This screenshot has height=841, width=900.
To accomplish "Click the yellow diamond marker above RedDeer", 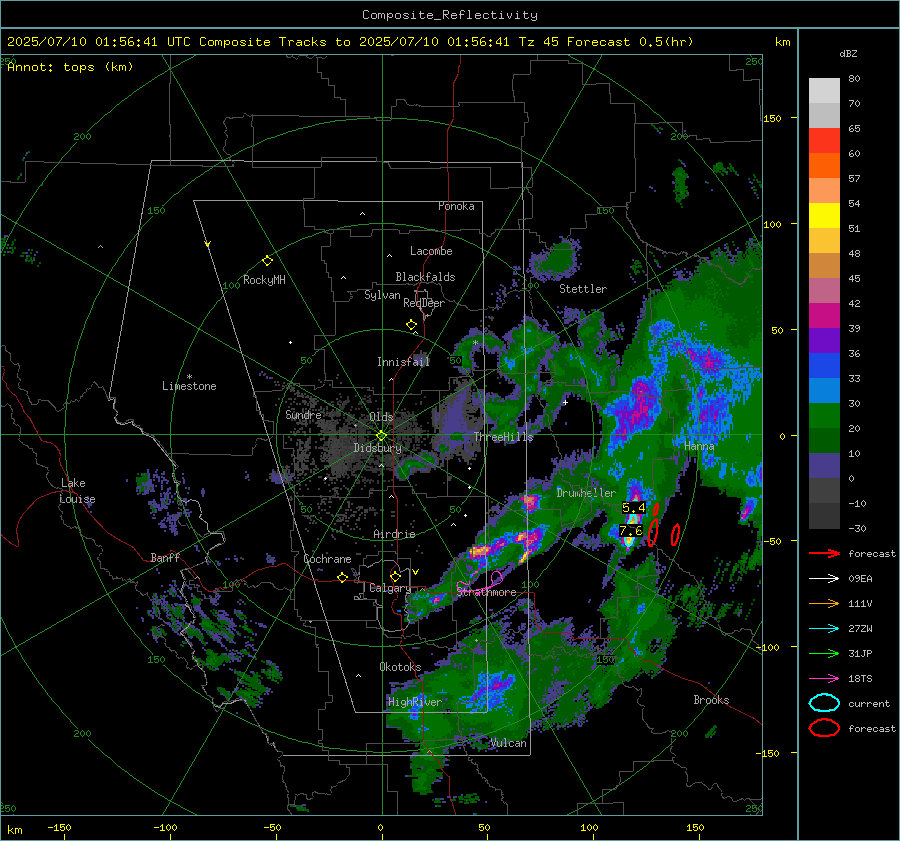I will (411, 325).
